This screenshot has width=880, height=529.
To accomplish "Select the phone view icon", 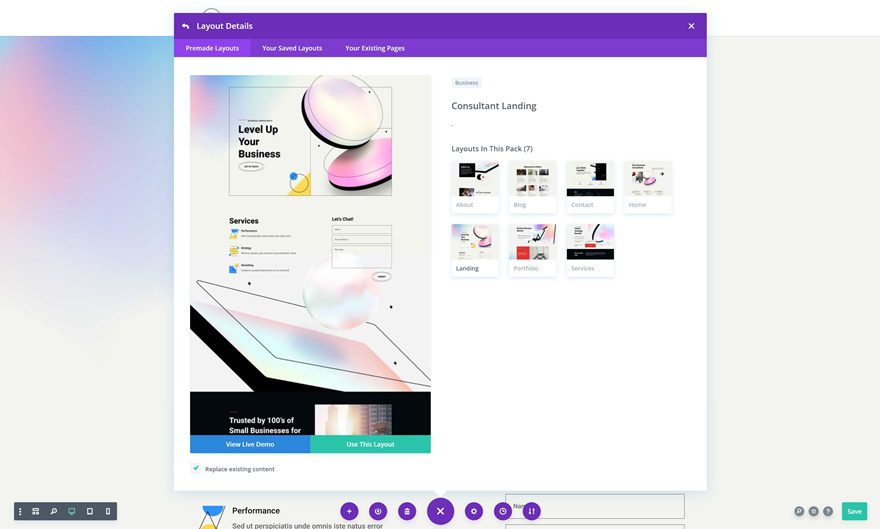I will (108, 512).
